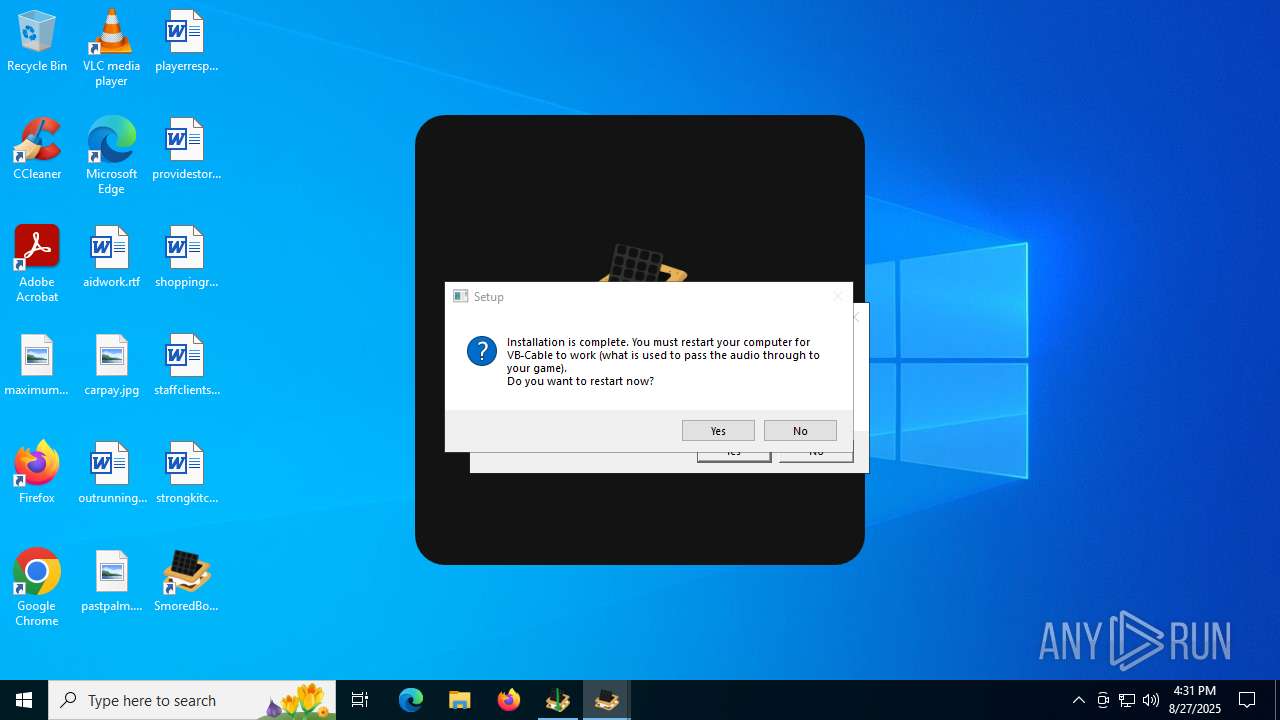Select the pastpalm image file

111,581
